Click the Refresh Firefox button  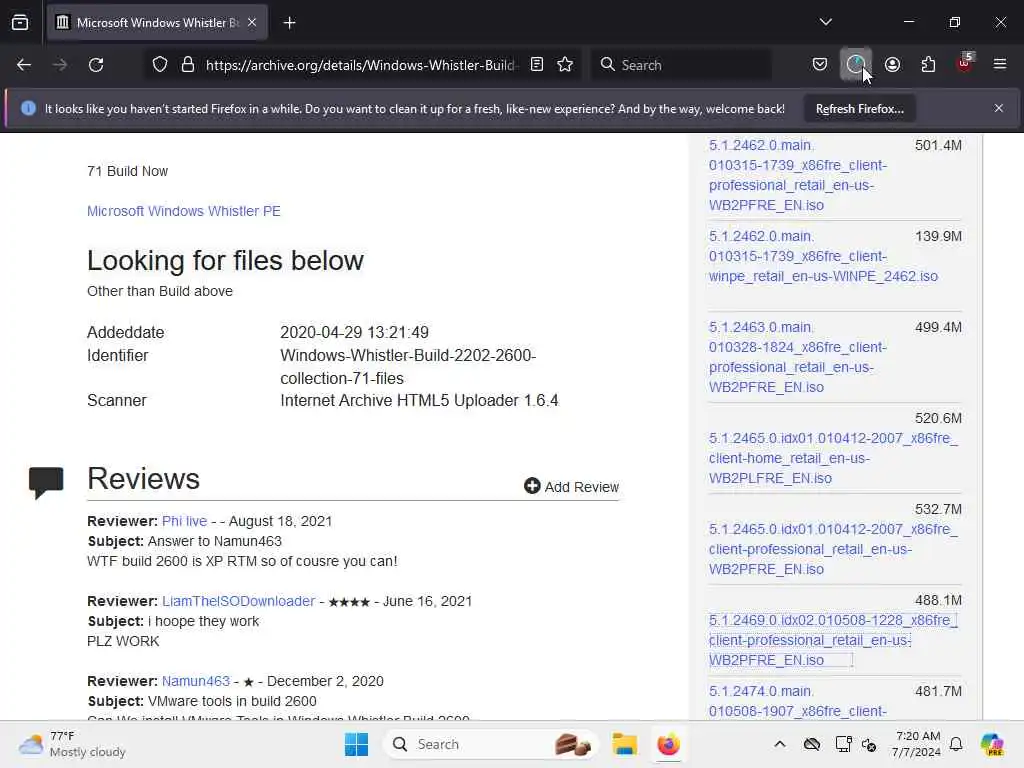pos(859,109)
